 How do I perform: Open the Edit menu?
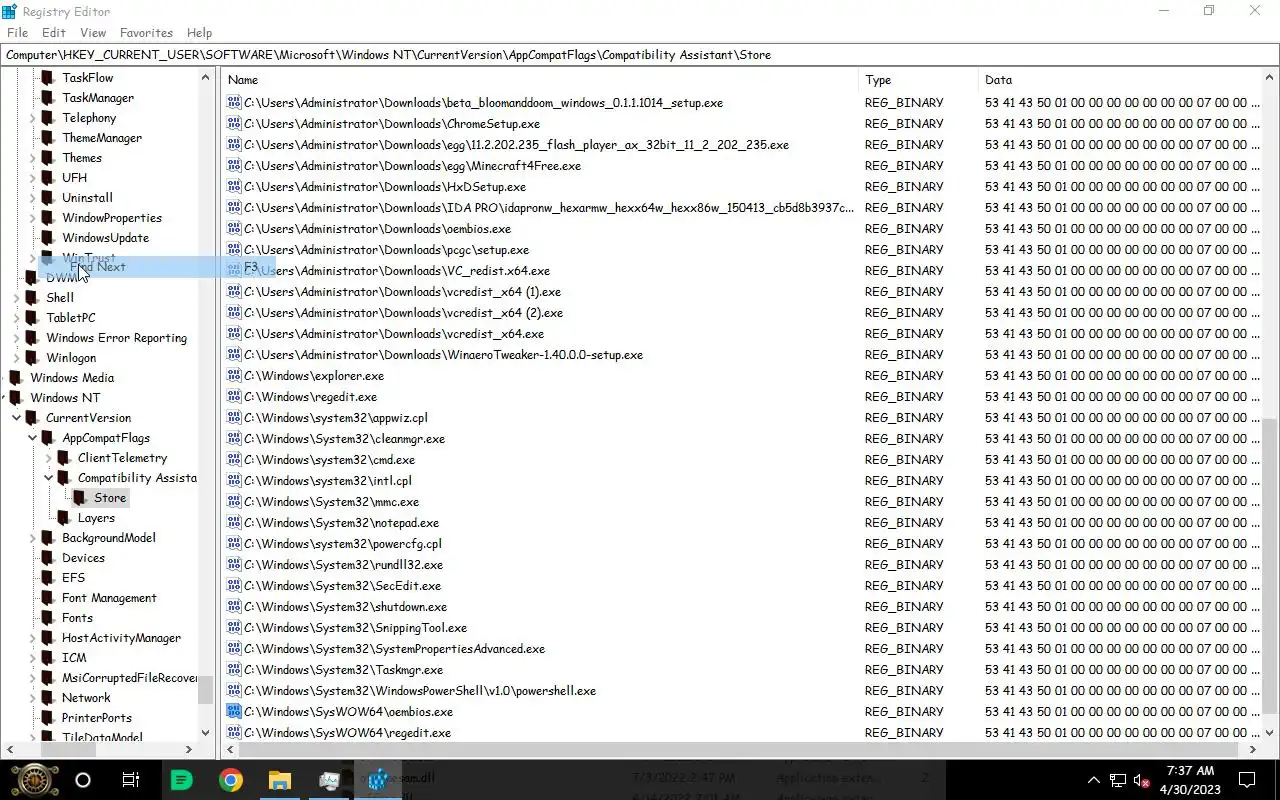pyautogui.click(x=54, y=33)
